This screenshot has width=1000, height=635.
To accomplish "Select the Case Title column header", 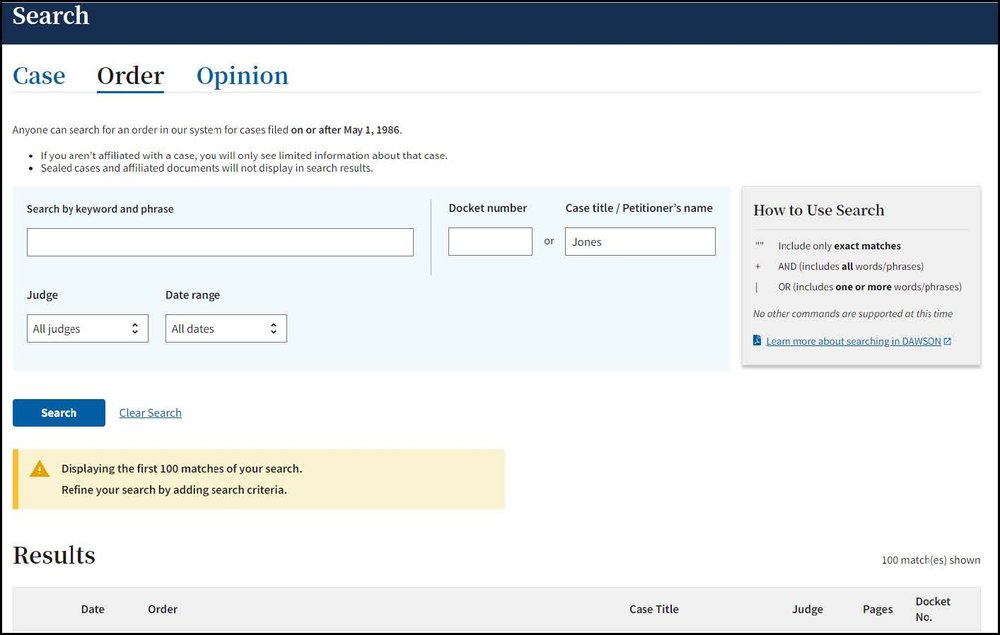I will click(x=654, y=609).
